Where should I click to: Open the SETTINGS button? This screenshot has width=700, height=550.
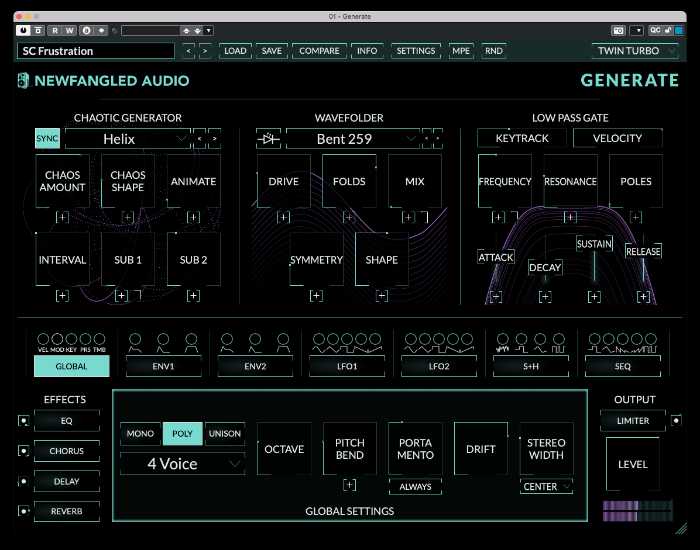pos(416,51)
